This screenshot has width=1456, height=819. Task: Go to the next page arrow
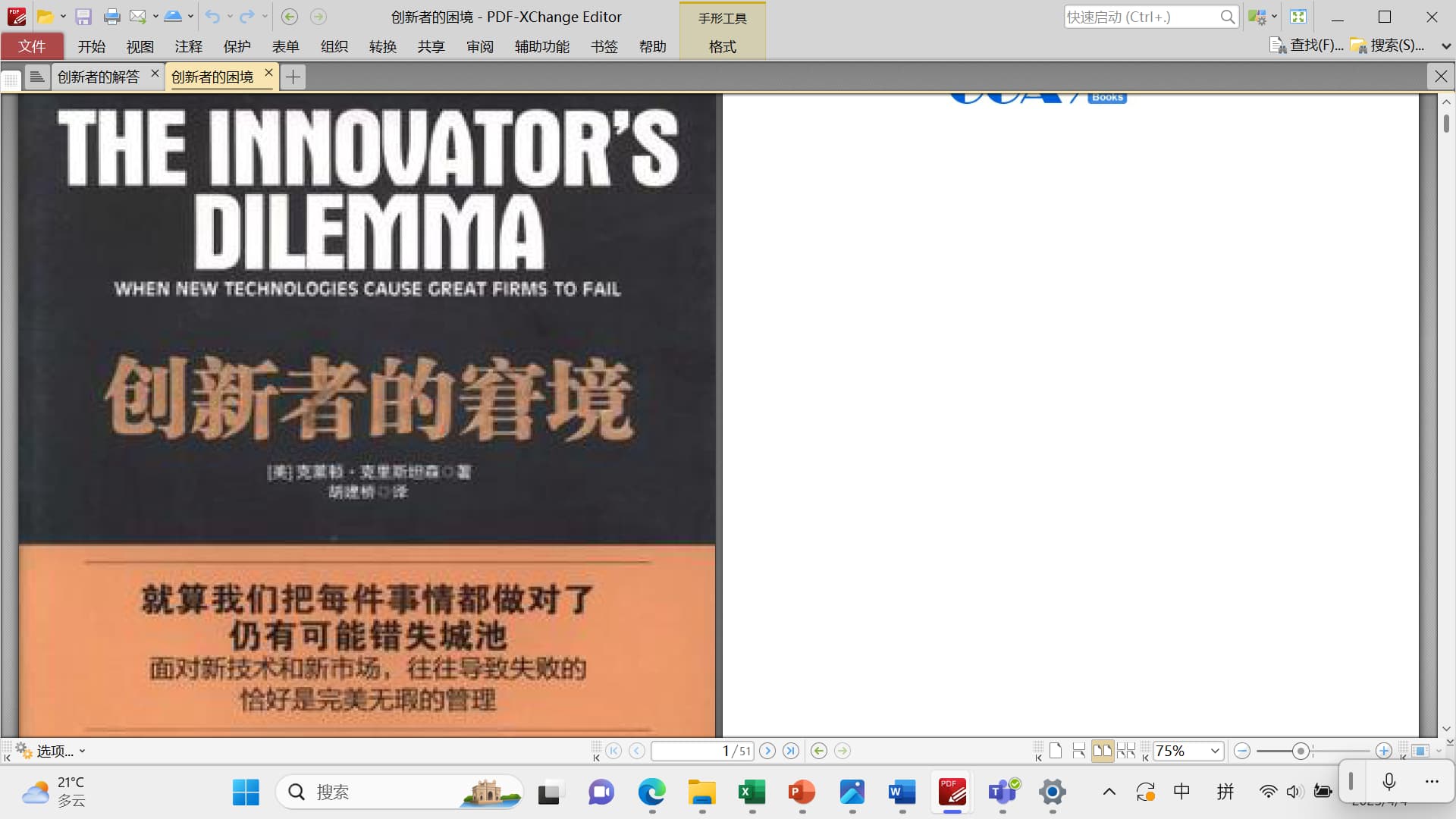click(767, 751)
